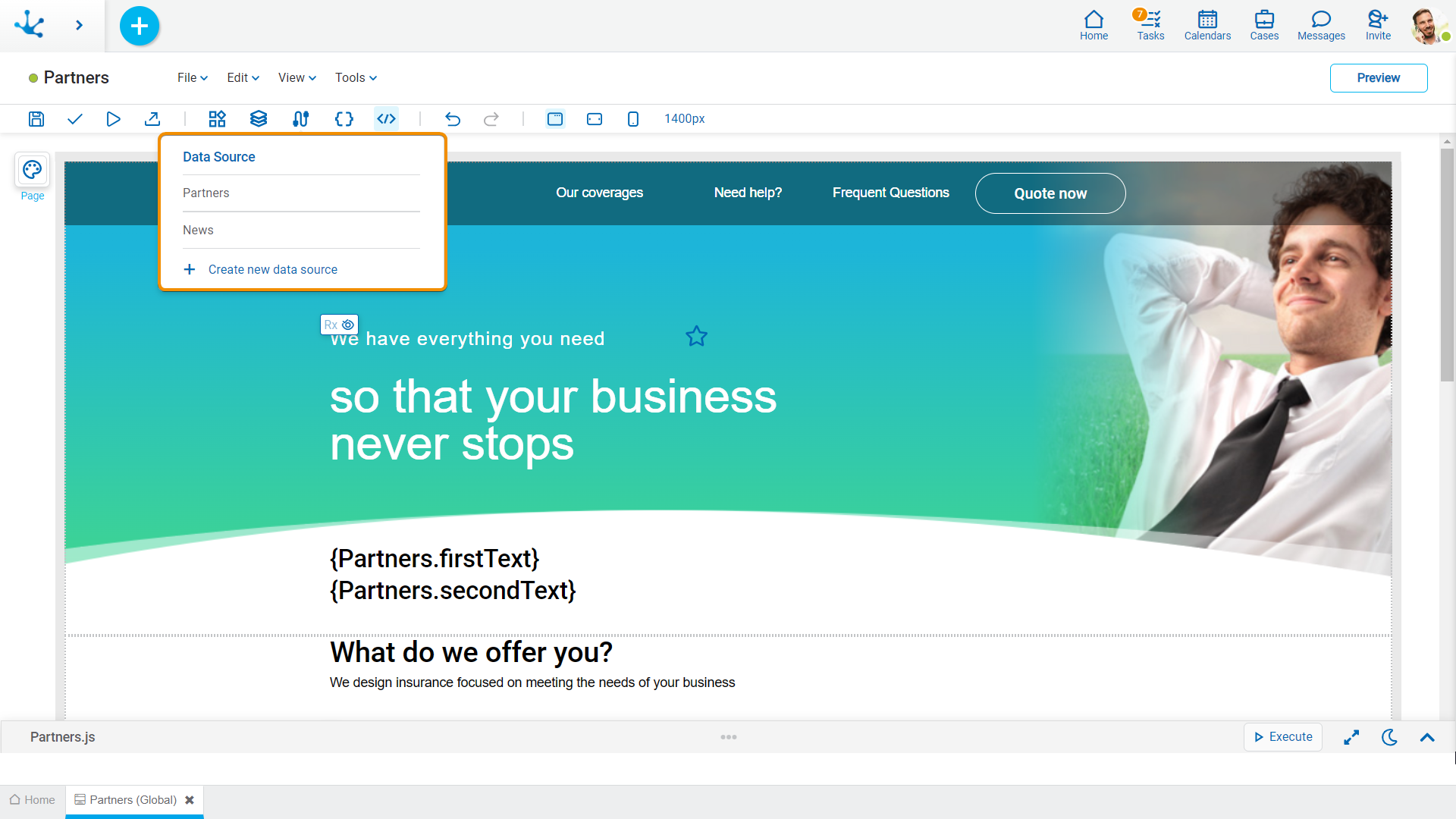Viewport: 1456px width, 819px height.
Task: Click the Quote now button
Action: point(1050,193)
